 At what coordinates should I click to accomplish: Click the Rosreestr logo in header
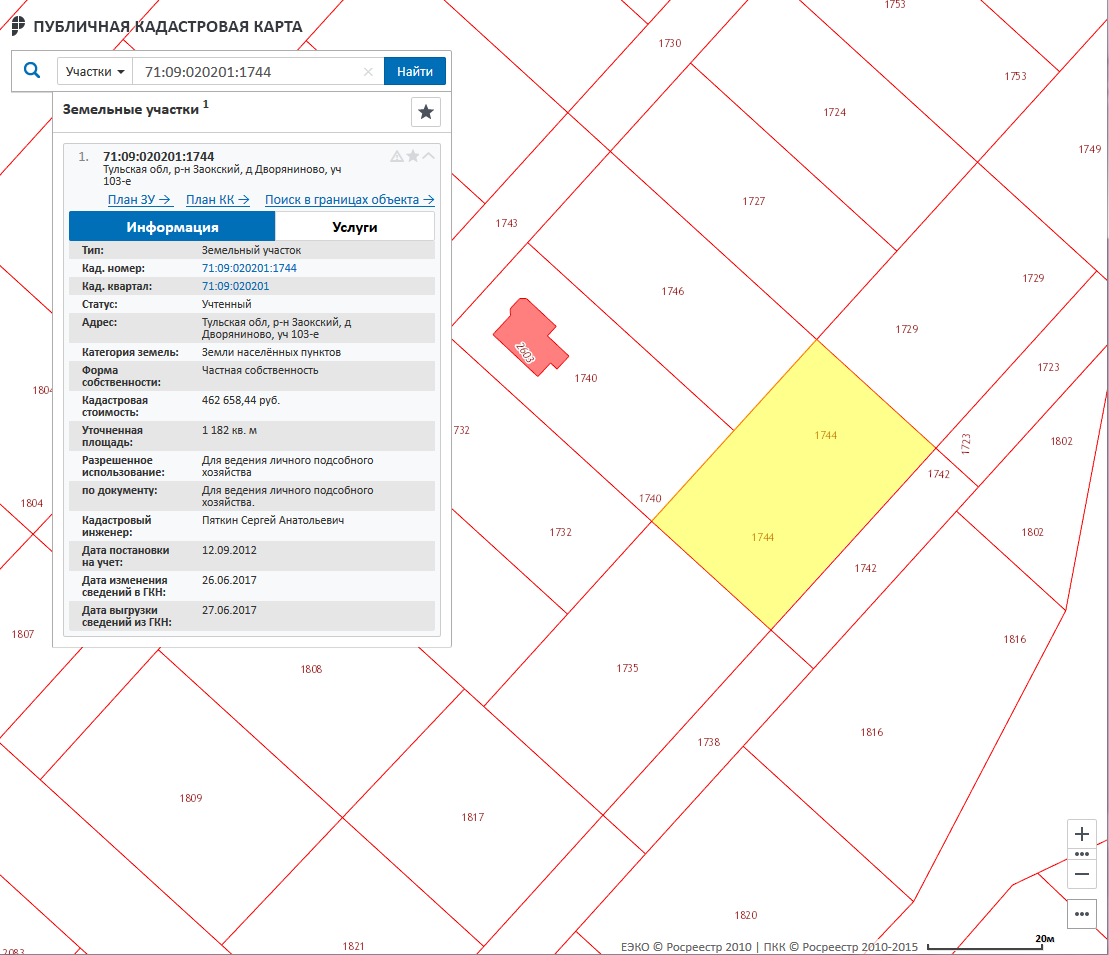tap(18, 27)
